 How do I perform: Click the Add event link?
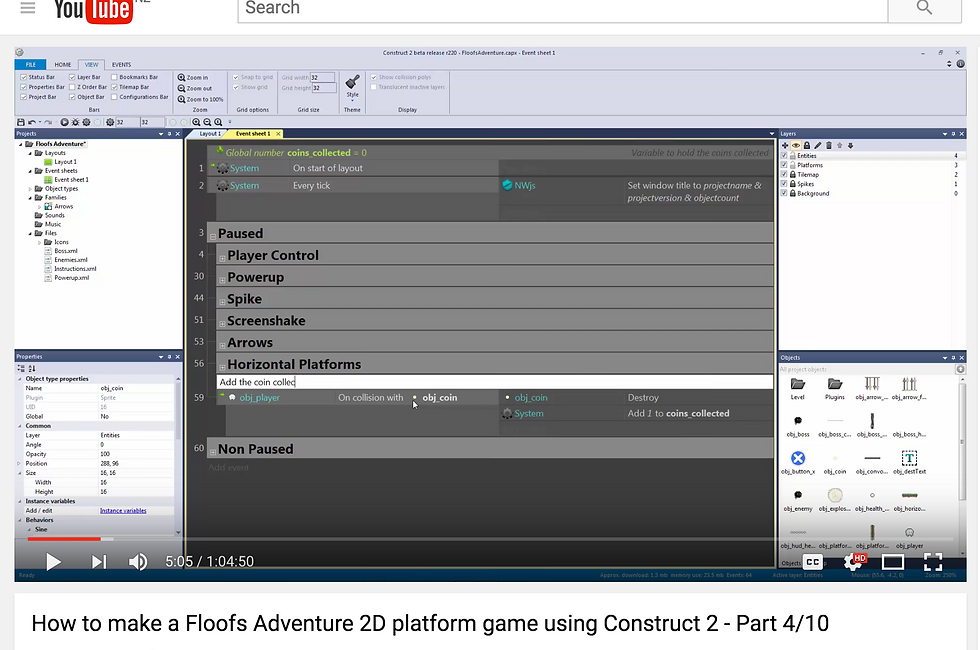[228, 468]
